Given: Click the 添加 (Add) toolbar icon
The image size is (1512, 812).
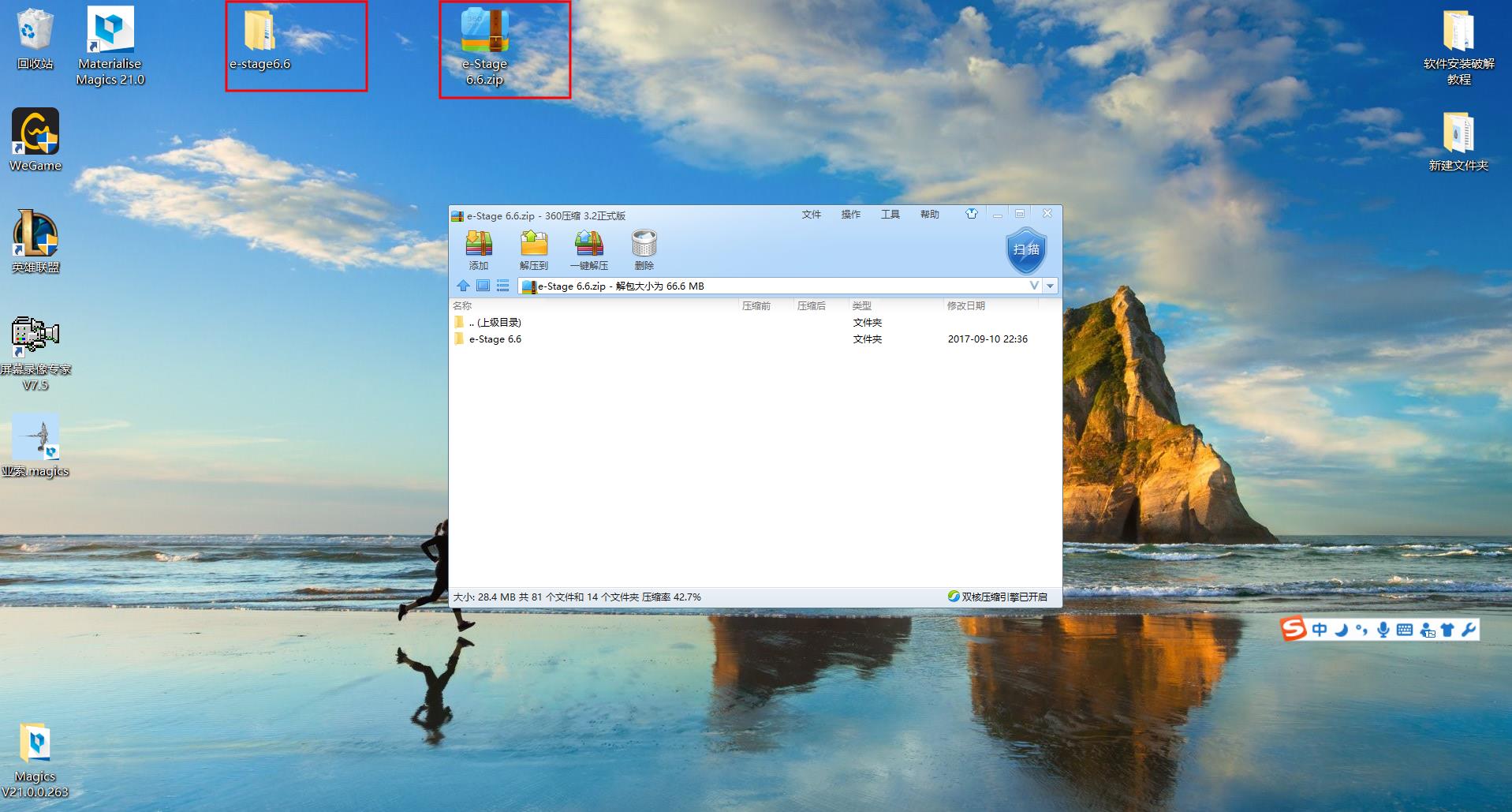Looking at the screenshot, I should (x=478, y=249).
